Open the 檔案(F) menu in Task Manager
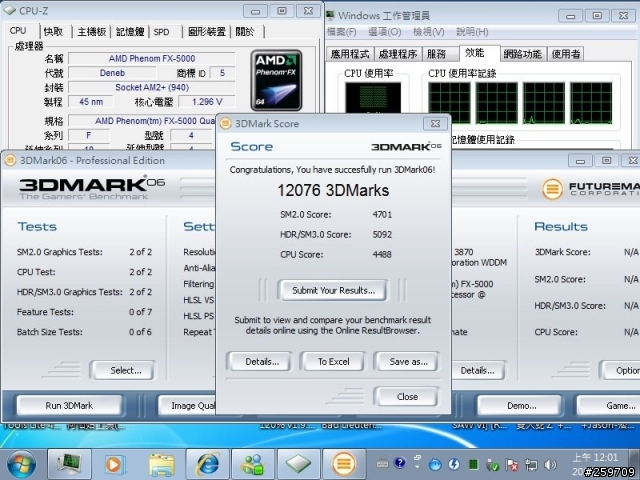 click(342, 32)
